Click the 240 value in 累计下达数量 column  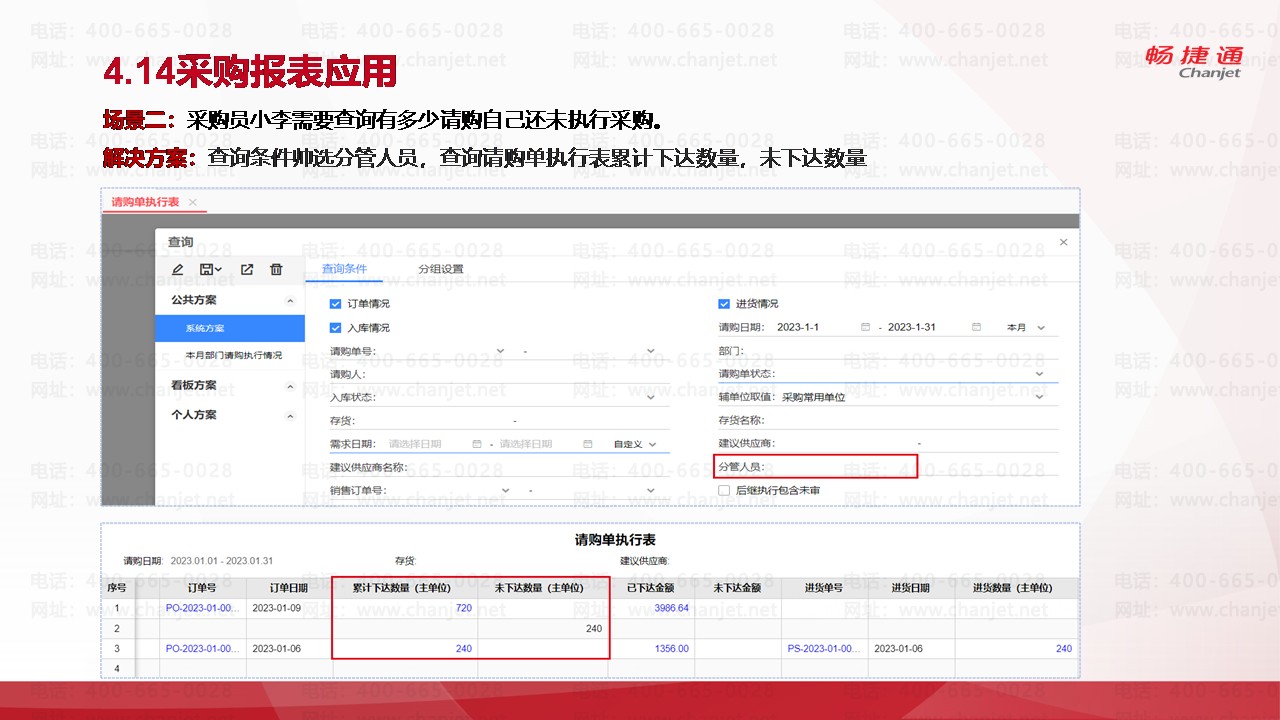tap(463, 648)
